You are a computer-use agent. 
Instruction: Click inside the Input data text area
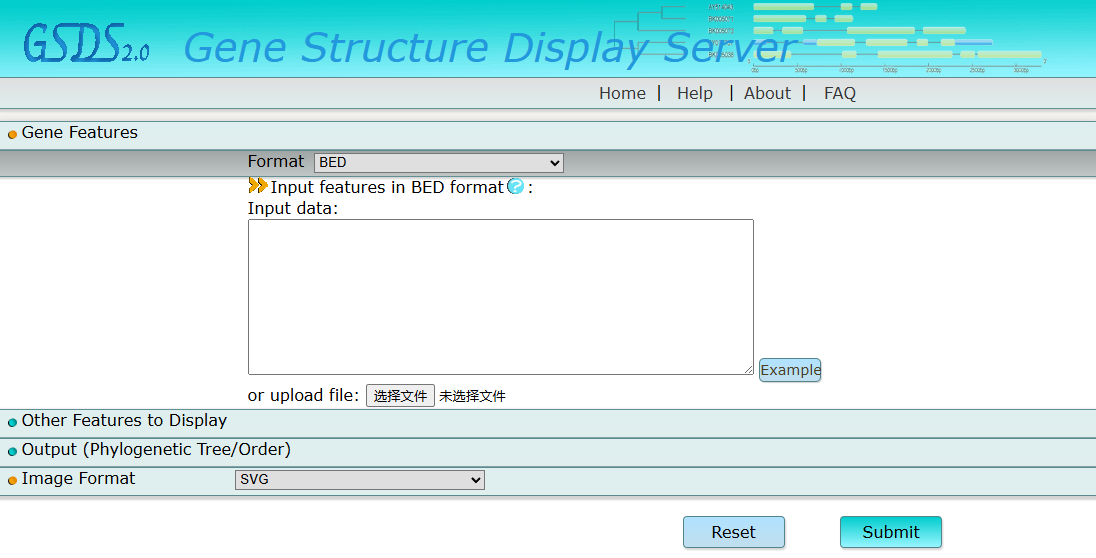tap(500, 297)
